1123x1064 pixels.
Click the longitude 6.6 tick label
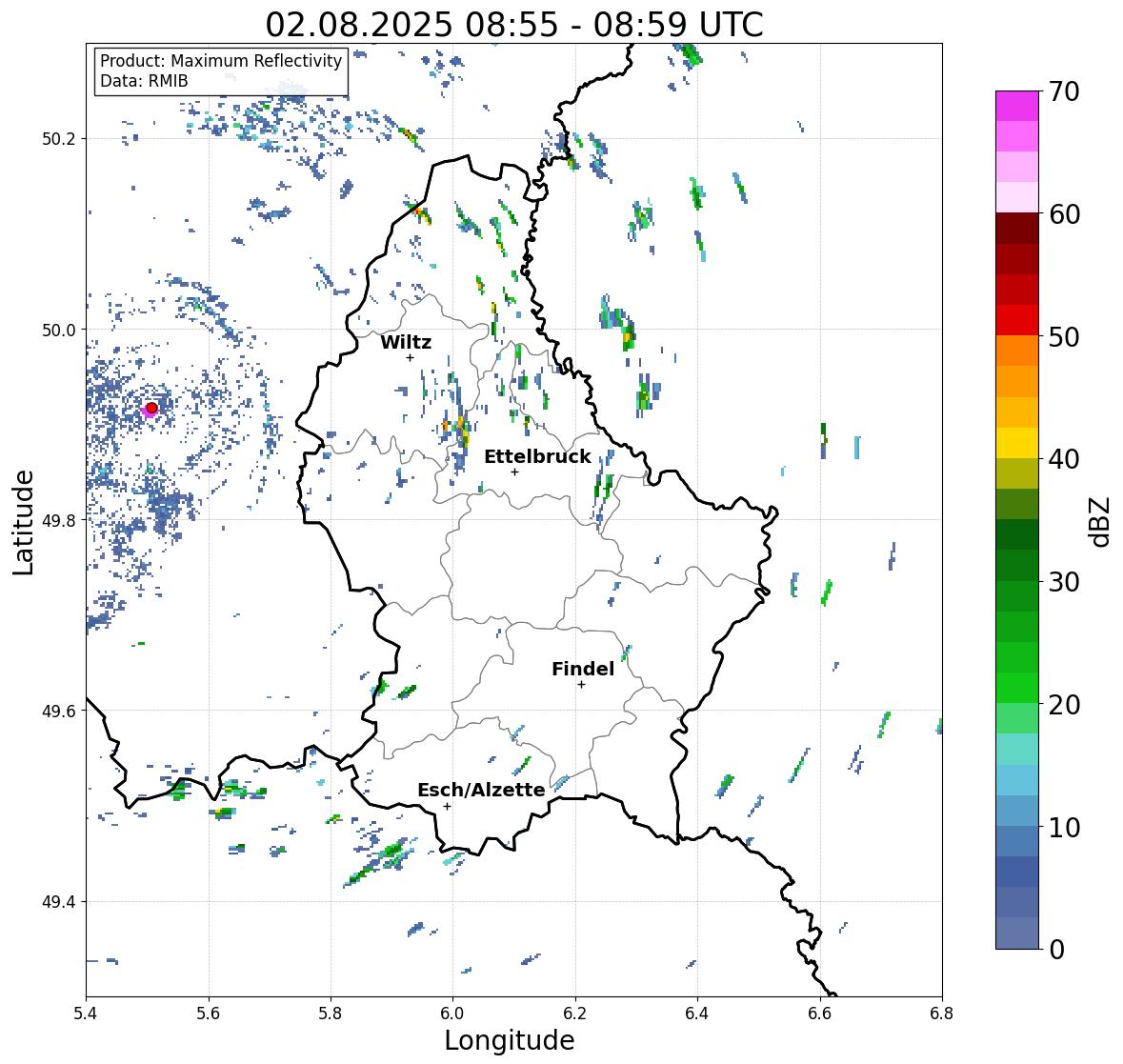point(820,1014)
